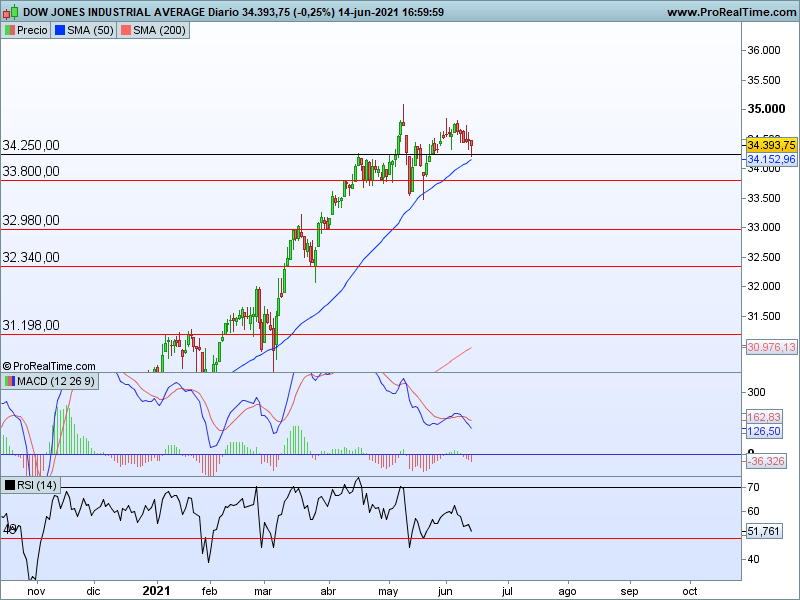
Task: Click the 35.500 price axis label
Action: 764,80
